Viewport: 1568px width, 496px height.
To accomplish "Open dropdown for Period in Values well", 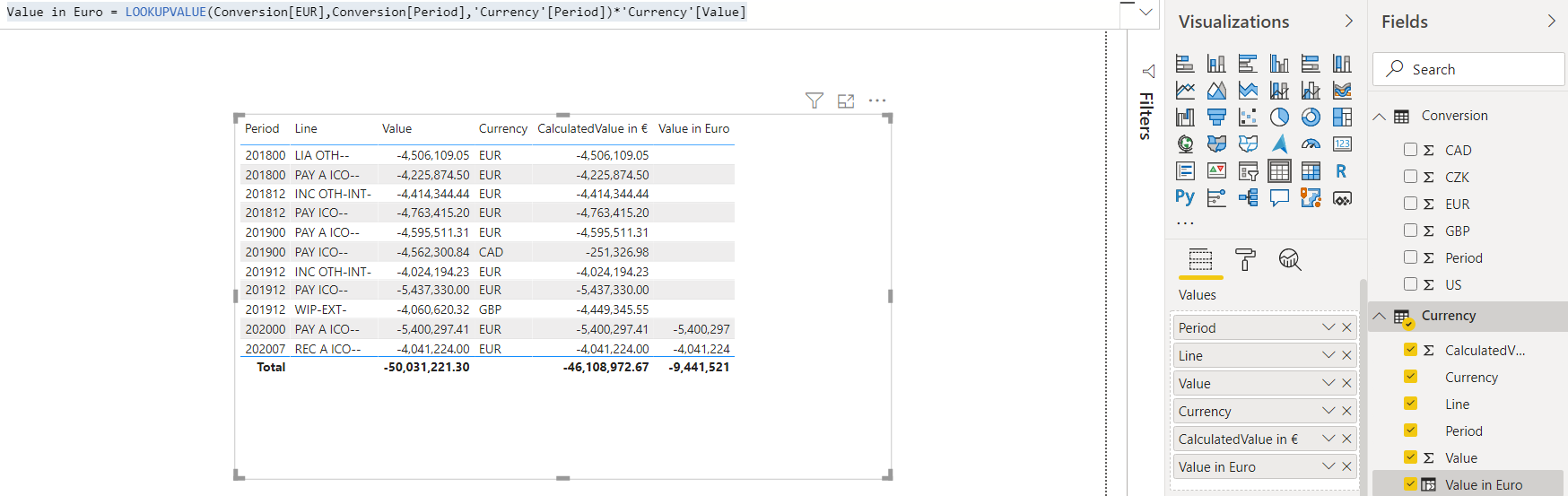I will [1328, 327].
